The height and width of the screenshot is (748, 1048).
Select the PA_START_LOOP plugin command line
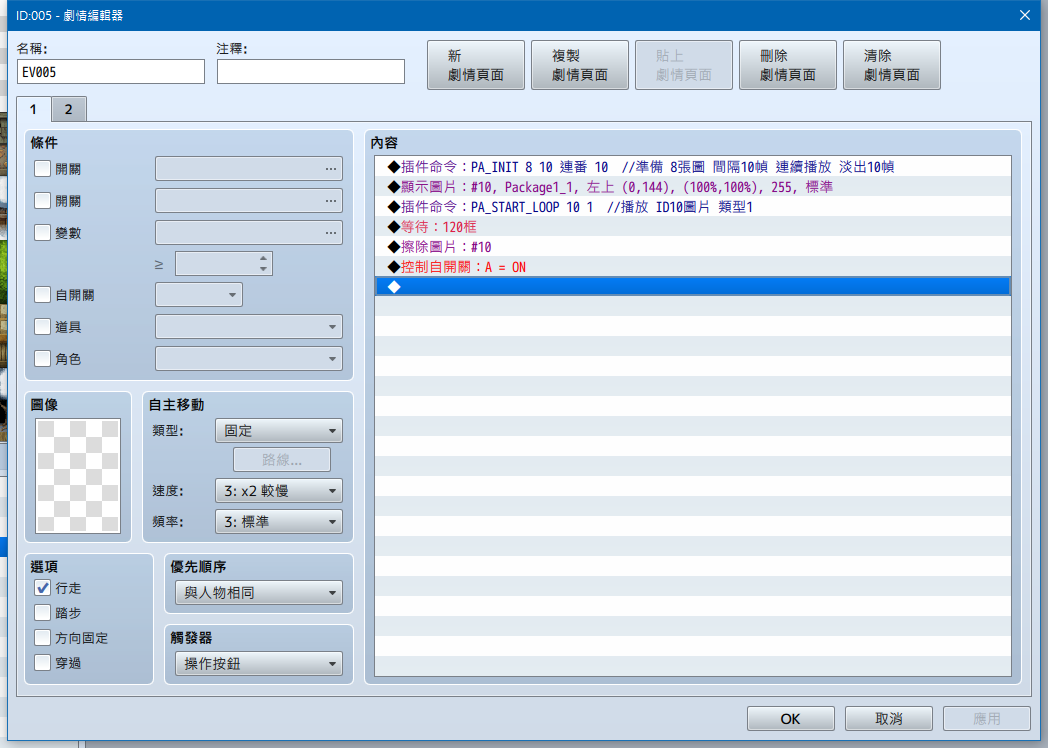(x=692, y=207)
